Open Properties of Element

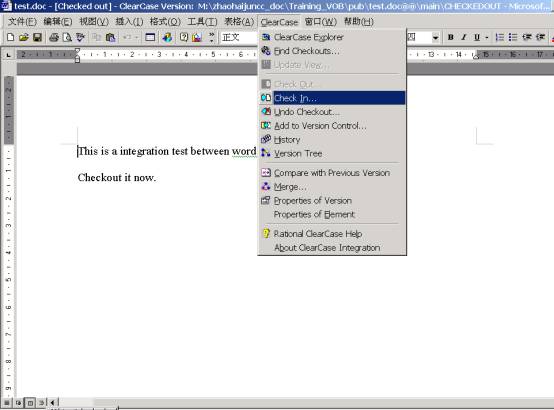(332, 214)
